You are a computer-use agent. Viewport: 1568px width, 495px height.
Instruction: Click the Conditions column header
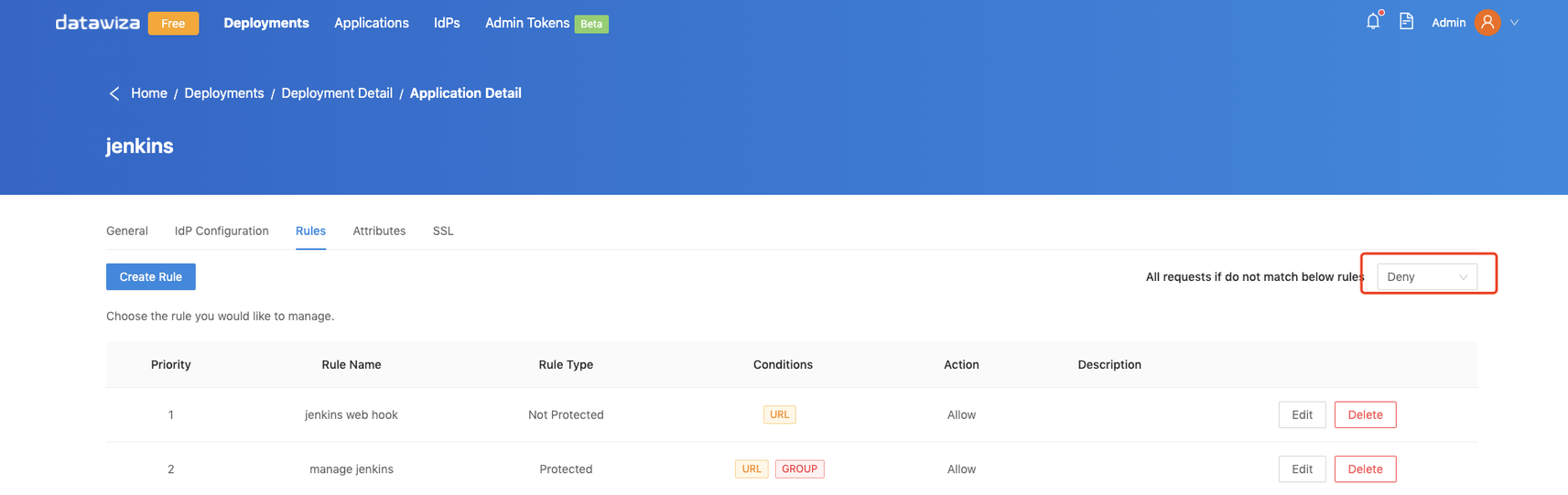783,364
